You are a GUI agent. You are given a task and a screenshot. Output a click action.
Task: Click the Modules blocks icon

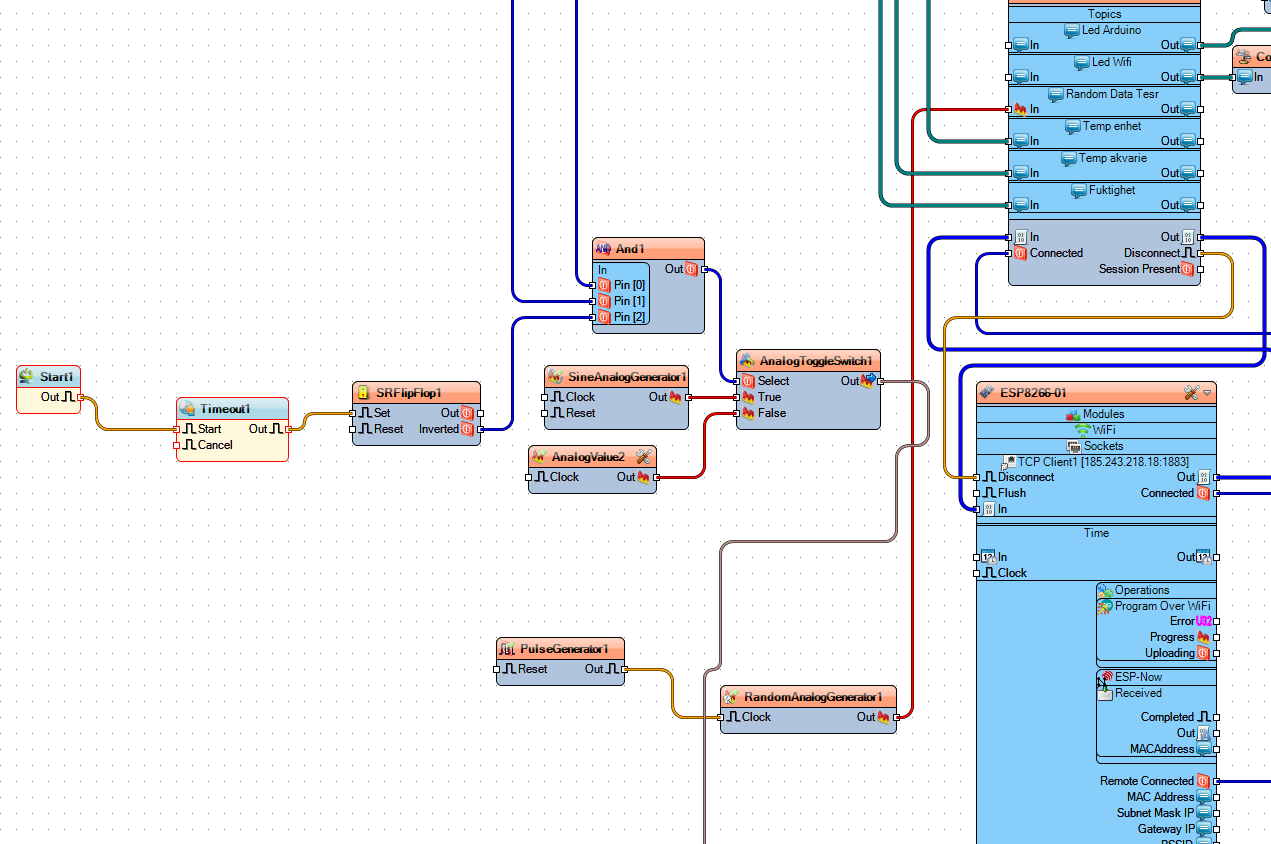pos(1073,414)
